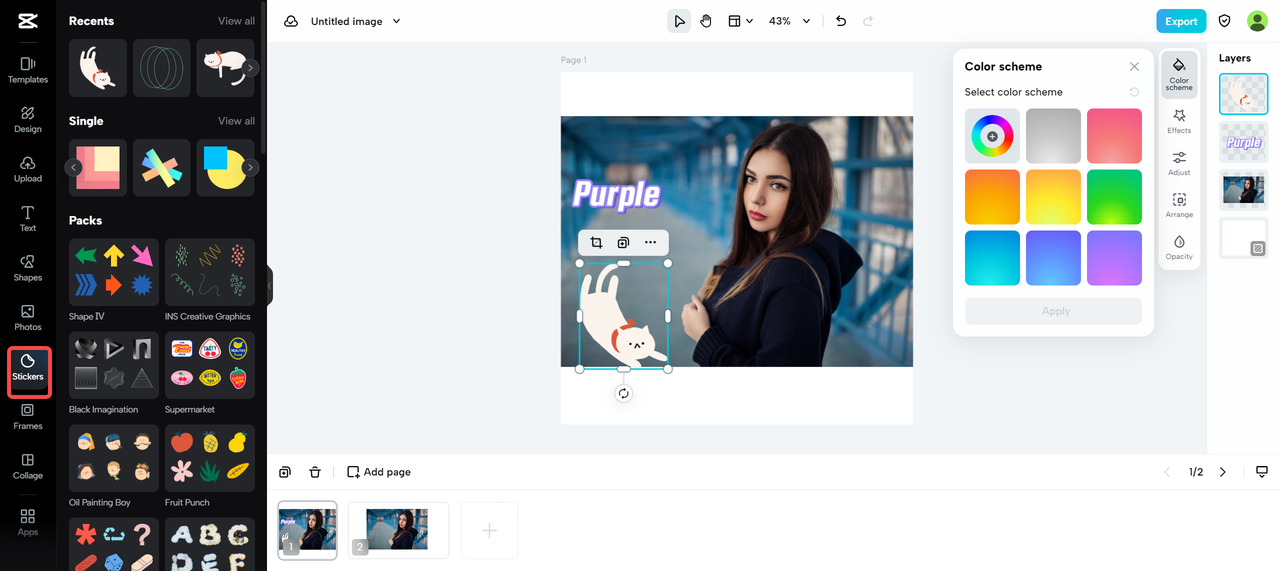Image resolution: width=1280 pixels, height=571 pixels.
Task: Select the pointer selection tool
Action: [679, 21]
